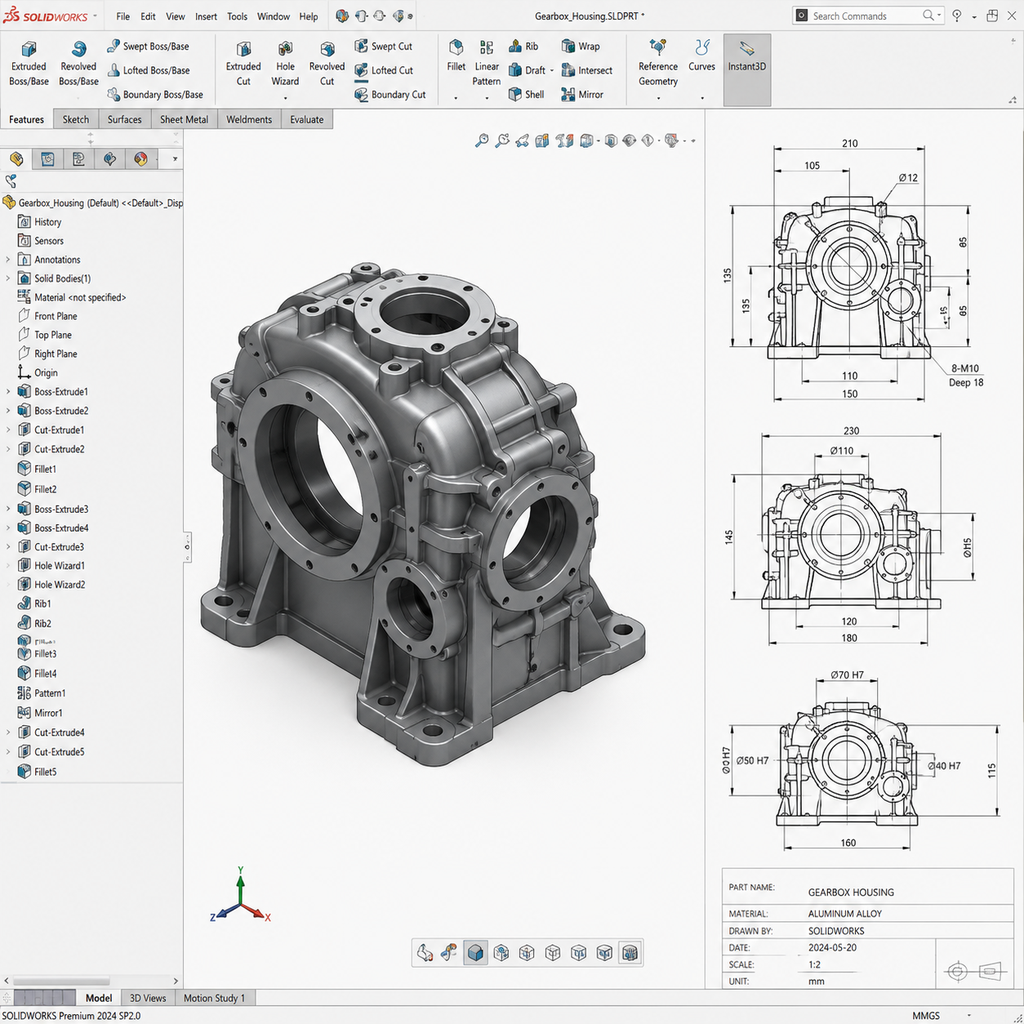Toggle Instant3D mode

(746, 69)
